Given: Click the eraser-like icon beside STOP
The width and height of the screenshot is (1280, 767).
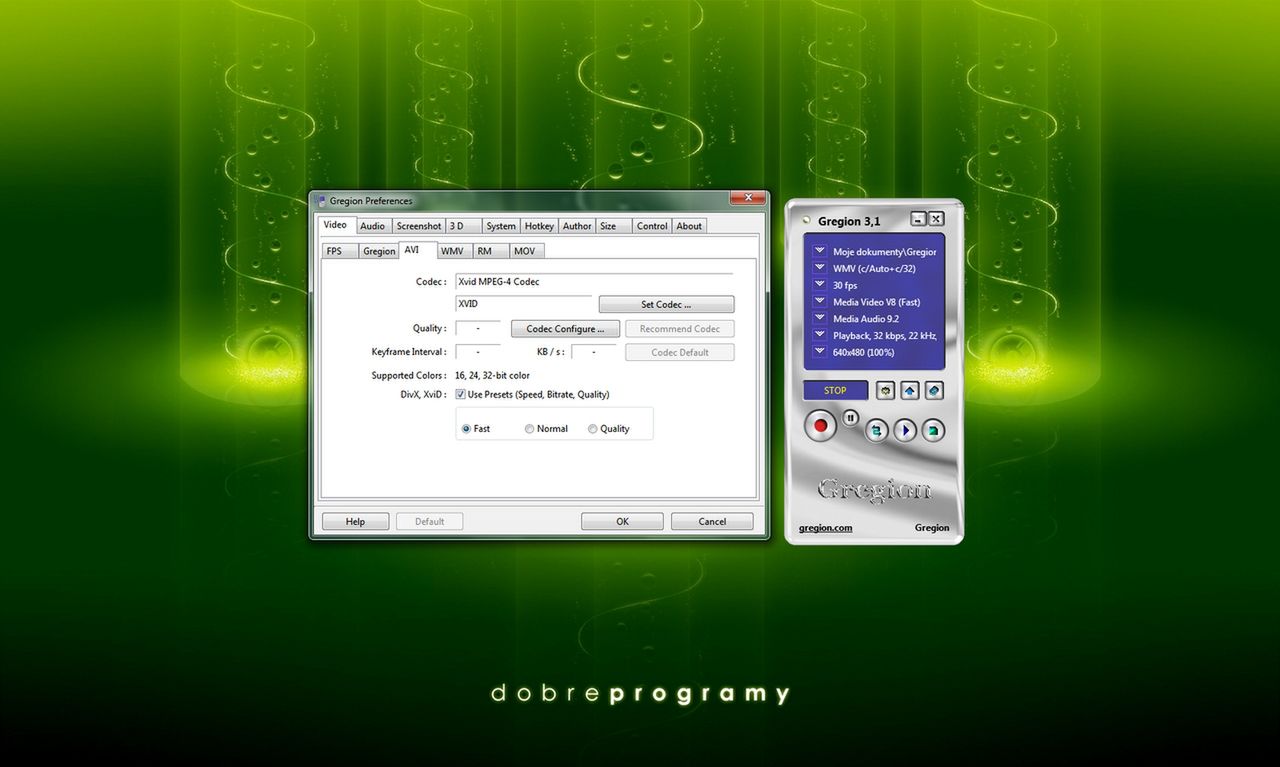Looking at the screenshot, I should coord(934,390).
